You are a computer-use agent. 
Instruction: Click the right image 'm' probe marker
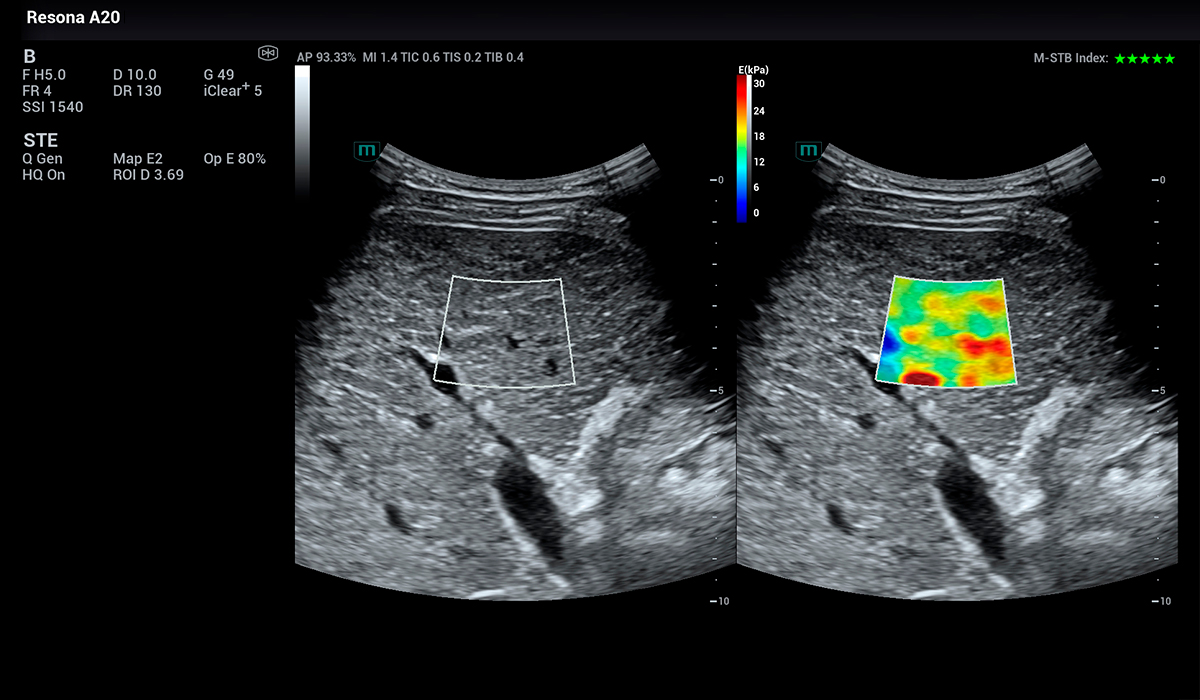(x=809, y=151)
